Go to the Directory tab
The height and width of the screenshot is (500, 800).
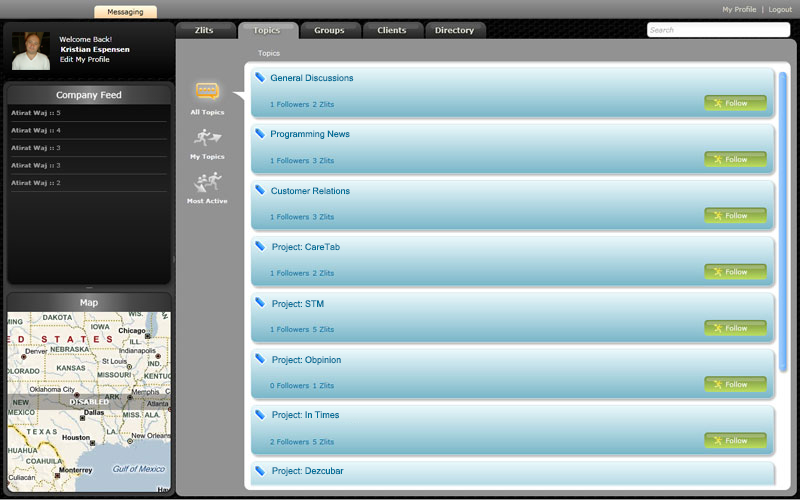pos(454,30)
